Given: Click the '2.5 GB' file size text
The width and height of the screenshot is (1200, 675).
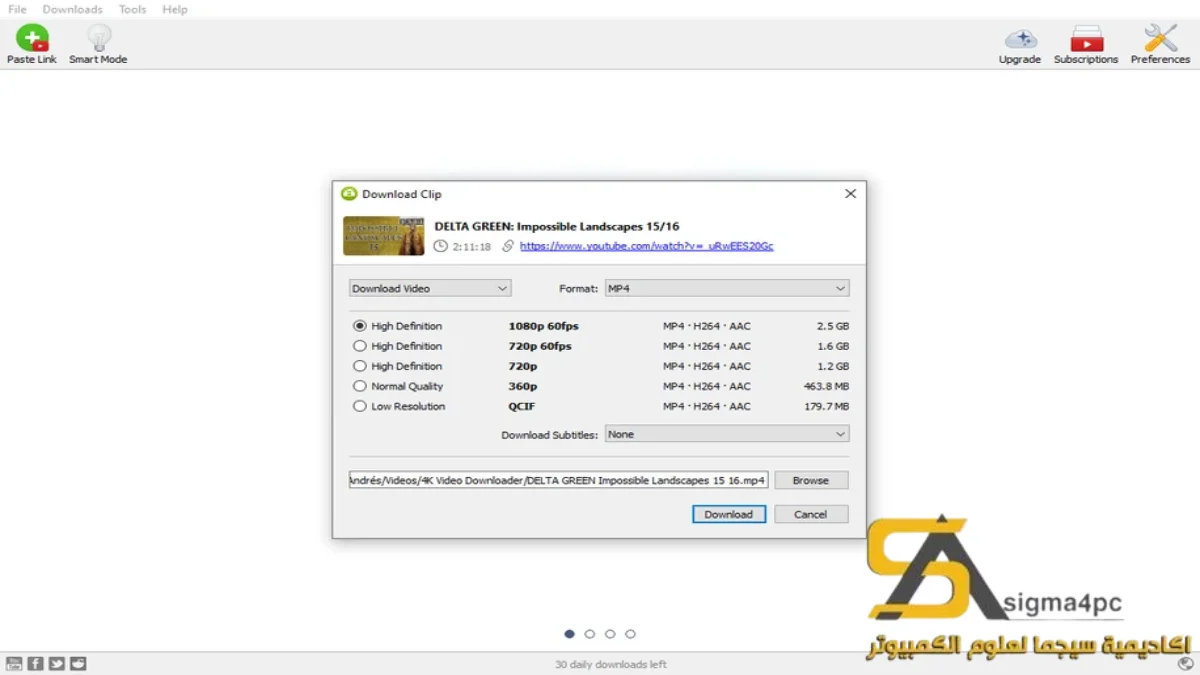Looking at the screenshot, I should point(833,326).
